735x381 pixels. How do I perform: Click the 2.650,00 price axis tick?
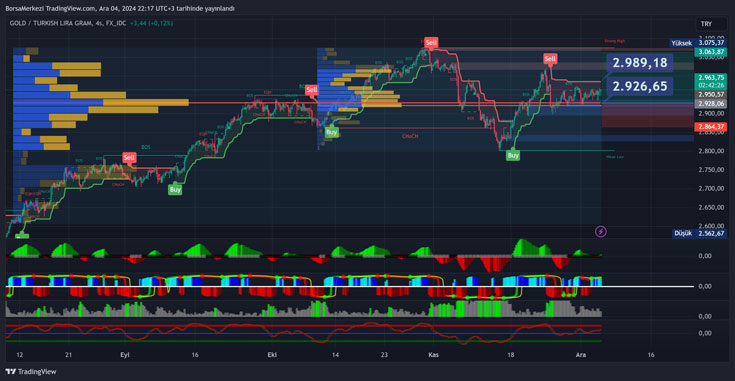point(711,207)
